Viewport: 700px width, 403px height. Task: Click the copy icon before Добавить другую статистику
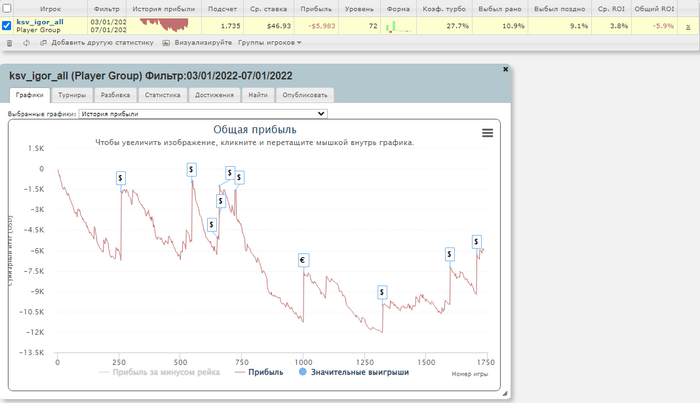pos(43,43)
